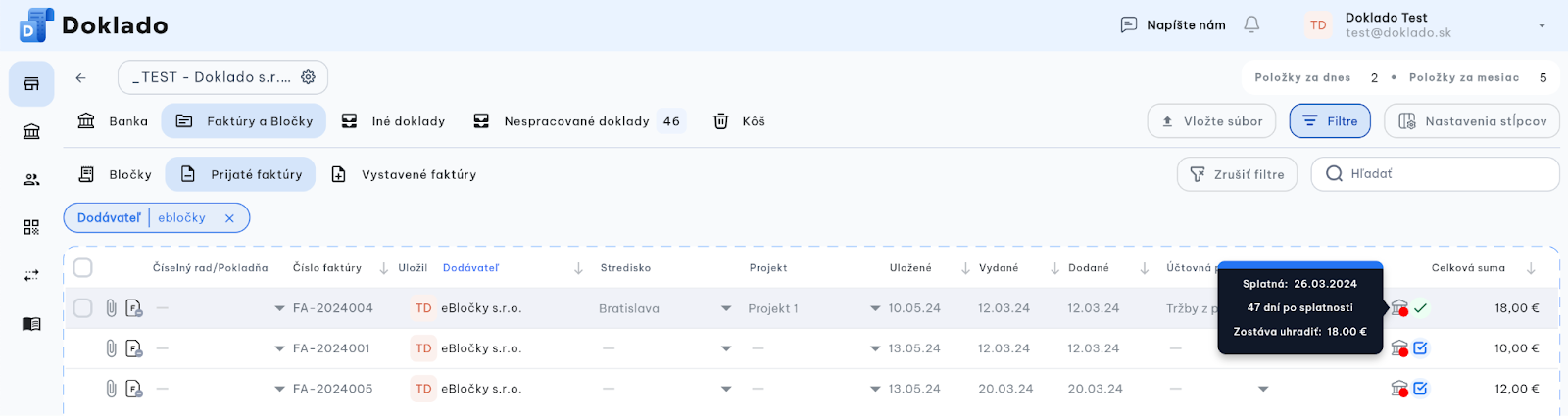Viewport: 1568px width, 416px height.
Task: Expand number series dropdown for FA-2024004
Action: 279,308
